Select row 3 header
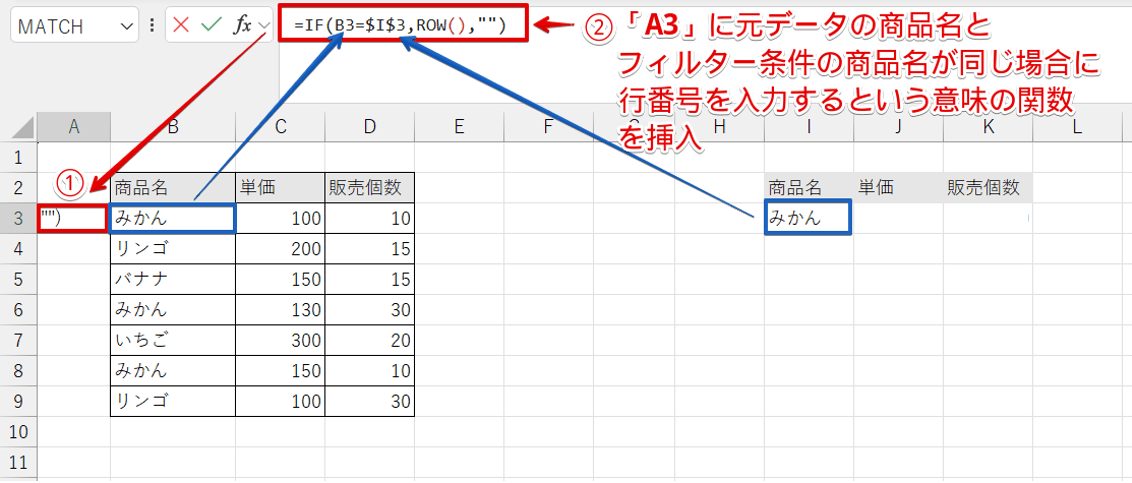The width and height of the screenshot is (1132, 483). click(19, 218)
